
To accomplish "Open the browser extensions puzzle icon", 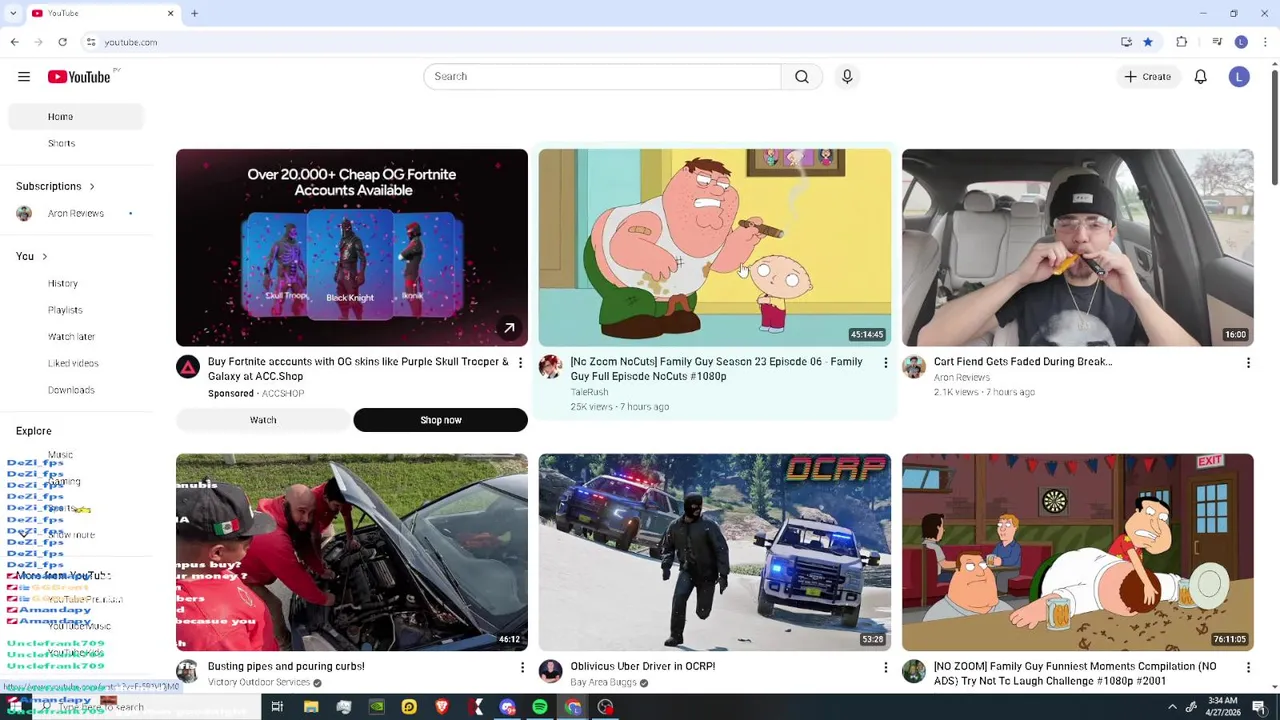I will point(1182,42).
